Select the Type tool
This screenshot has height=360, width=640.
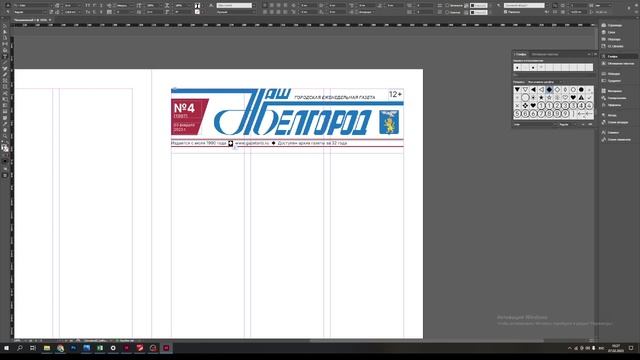tap(5, 56)
